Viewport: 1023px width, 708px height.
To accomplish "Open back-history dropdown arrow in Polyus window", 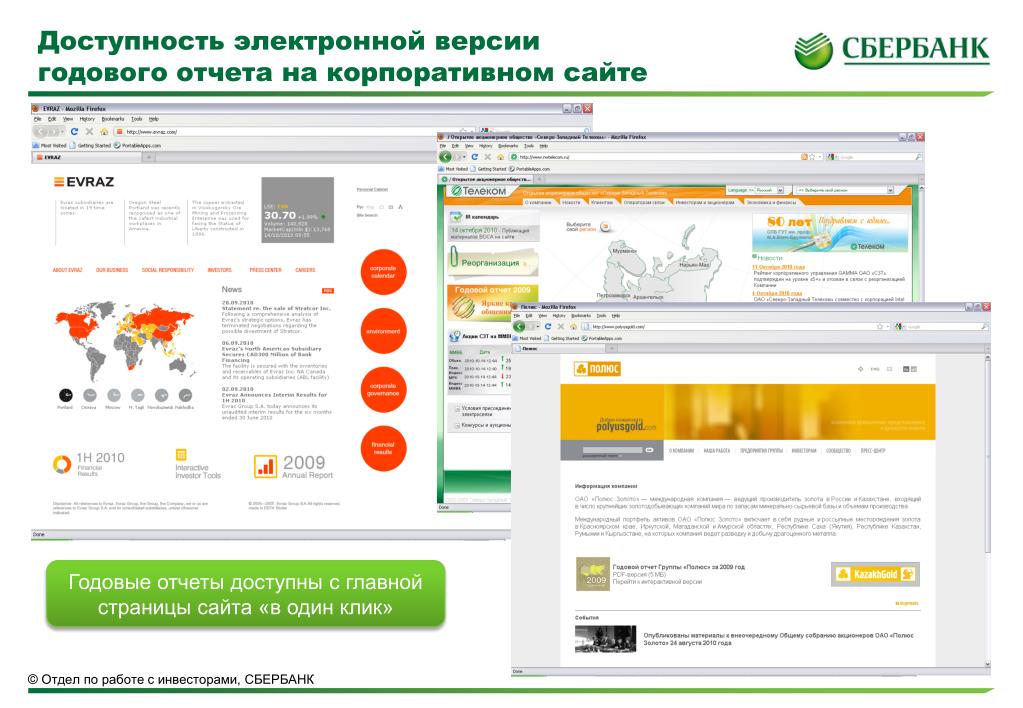I will tap(536, 326).
